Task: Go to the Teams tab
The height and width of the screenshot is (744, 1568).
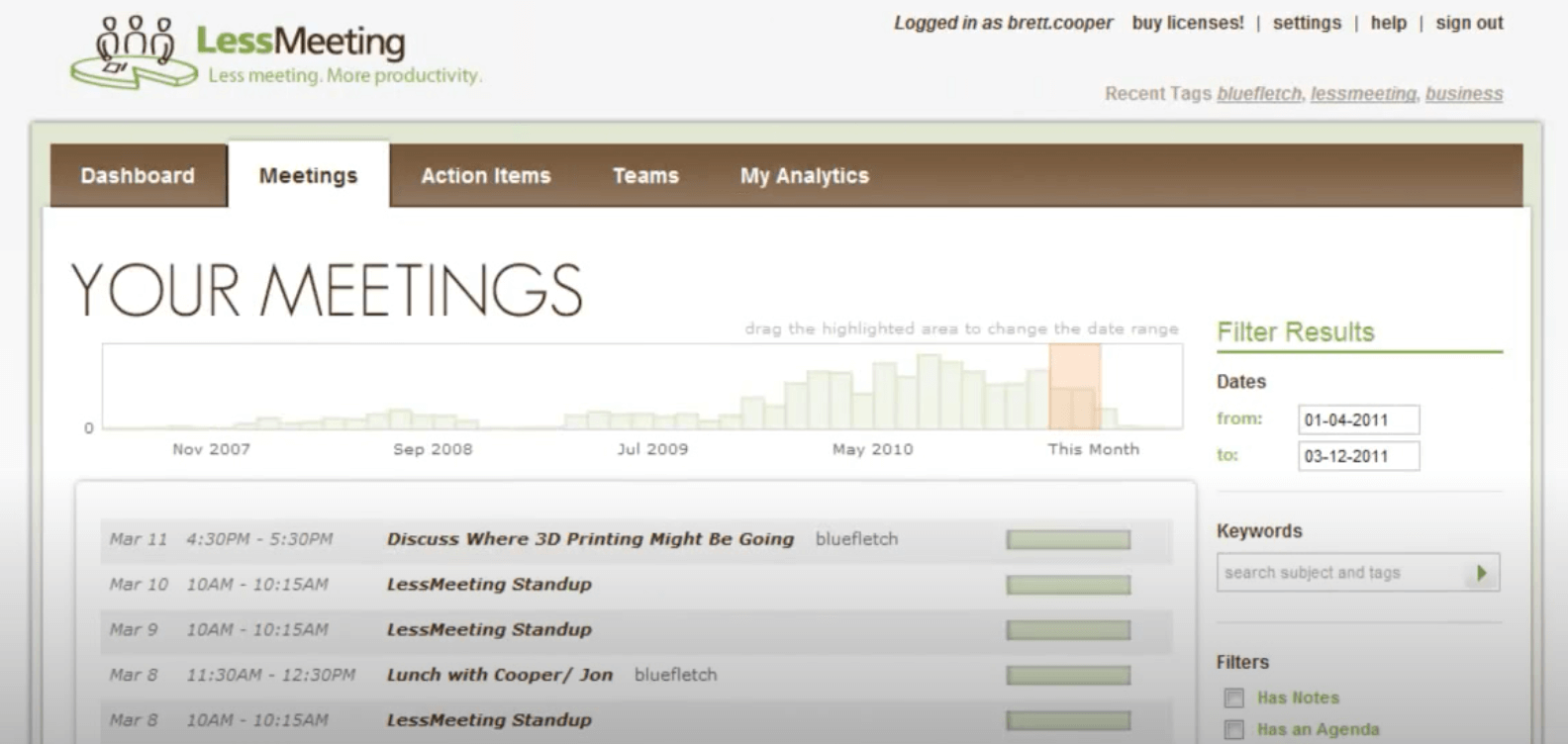Action: tap(645, 176)
